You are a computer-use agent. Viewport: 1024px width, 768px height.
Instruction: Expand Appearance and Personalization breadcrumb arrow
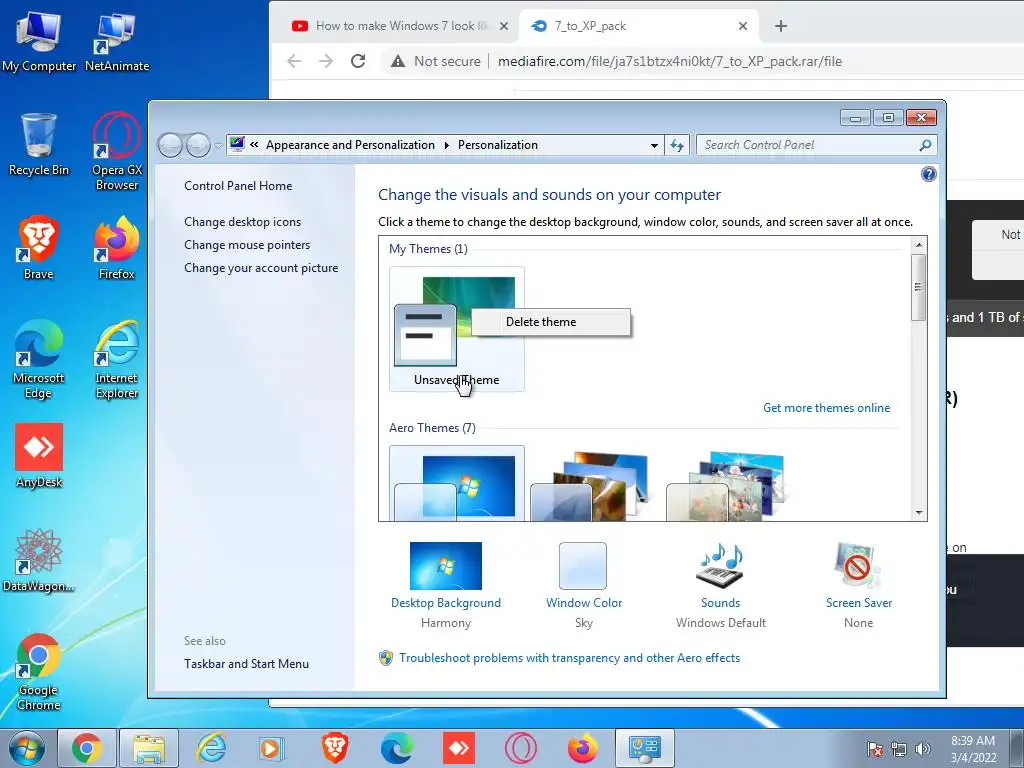[x=447, y=145]
